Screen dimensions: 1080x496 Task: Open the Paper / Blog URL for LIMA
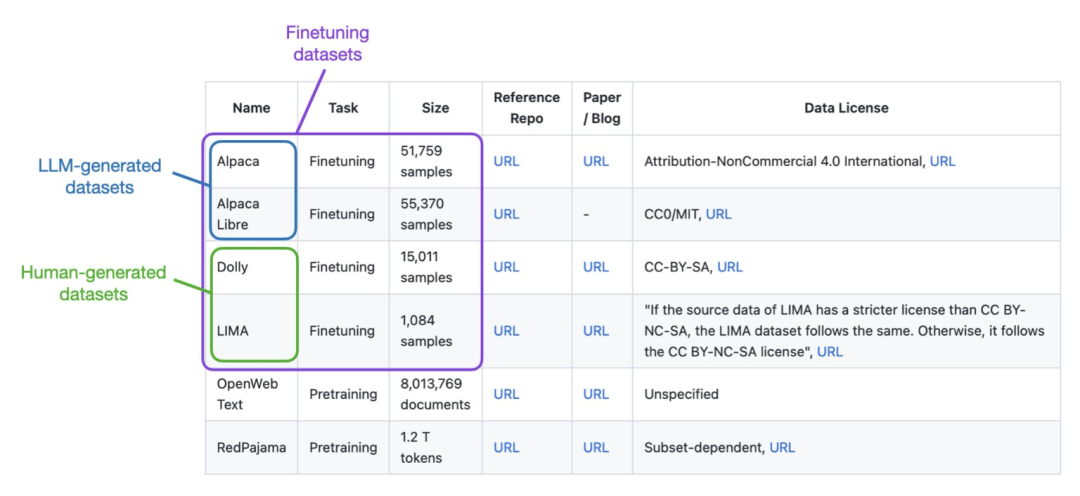click(596, 331)
